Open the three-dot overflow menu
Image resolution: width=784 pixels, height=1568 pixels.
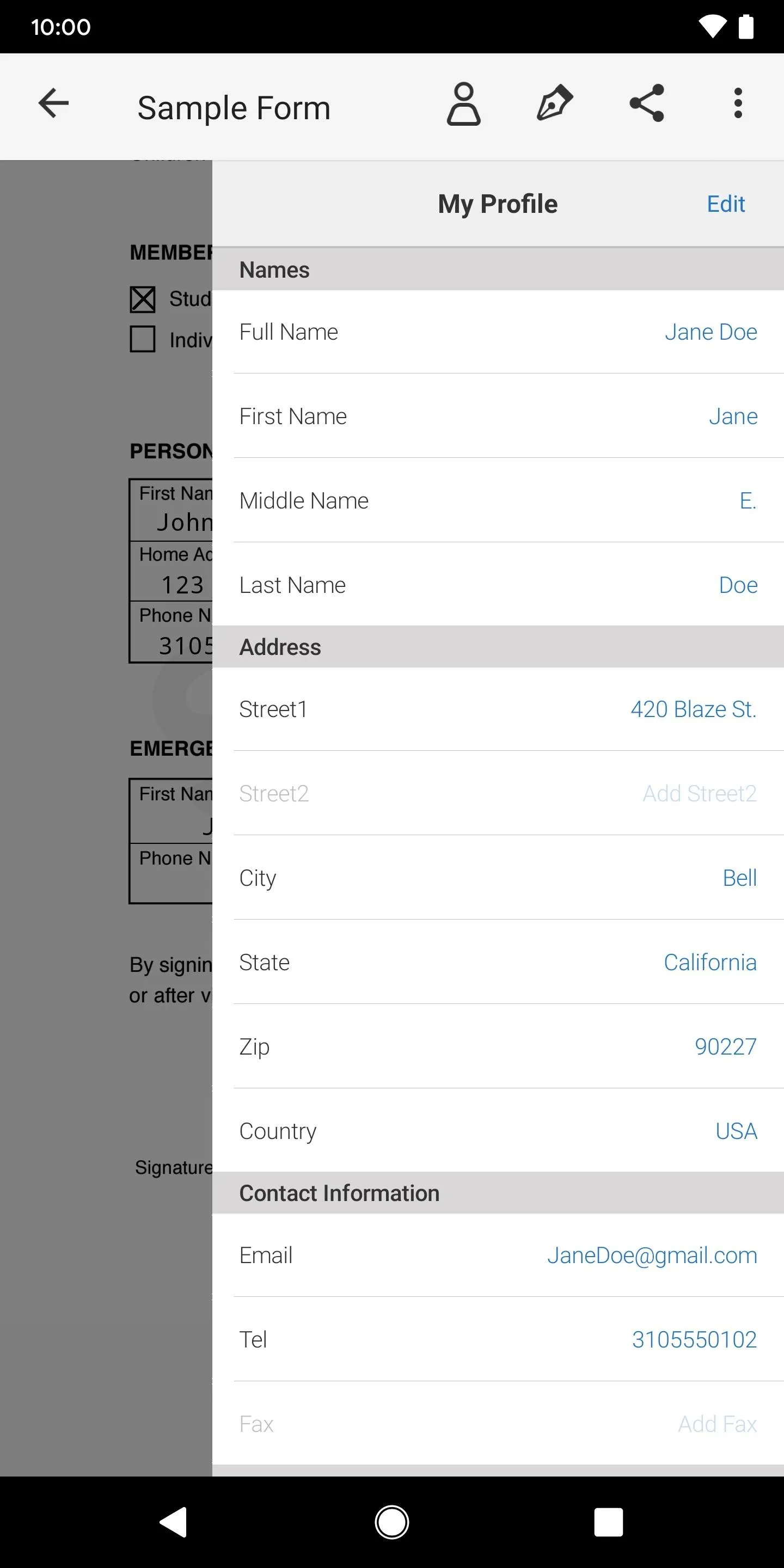pos(738,103)
